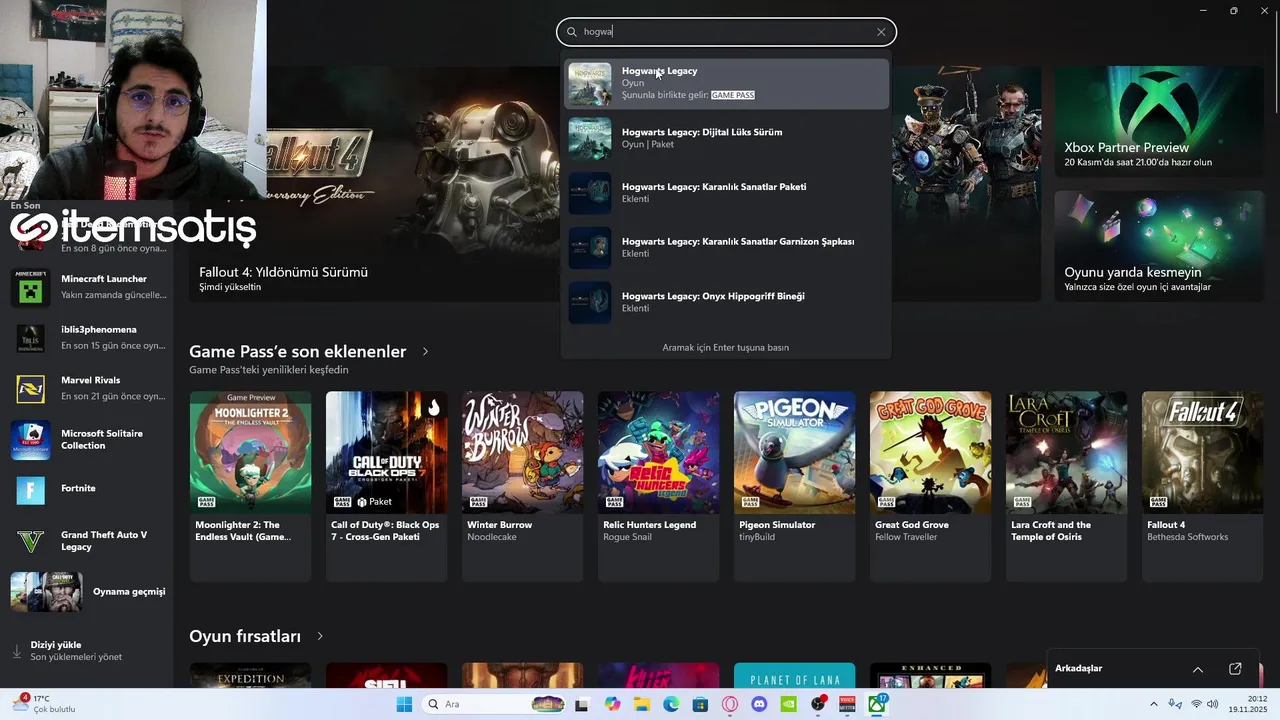Image resolution: width=1280 pixels, height=720 pixels.
Task: Open Xbox Partner Preview banner
Action: click(x=1159, y=122)
